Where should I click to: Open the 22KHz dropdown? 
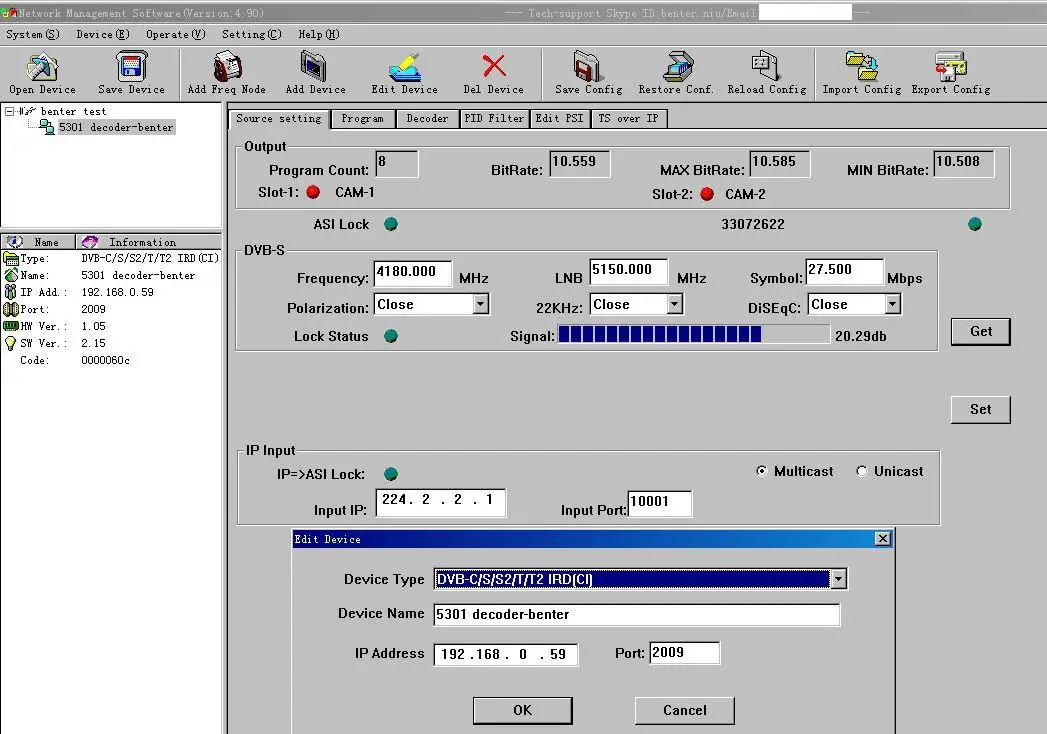674,304
